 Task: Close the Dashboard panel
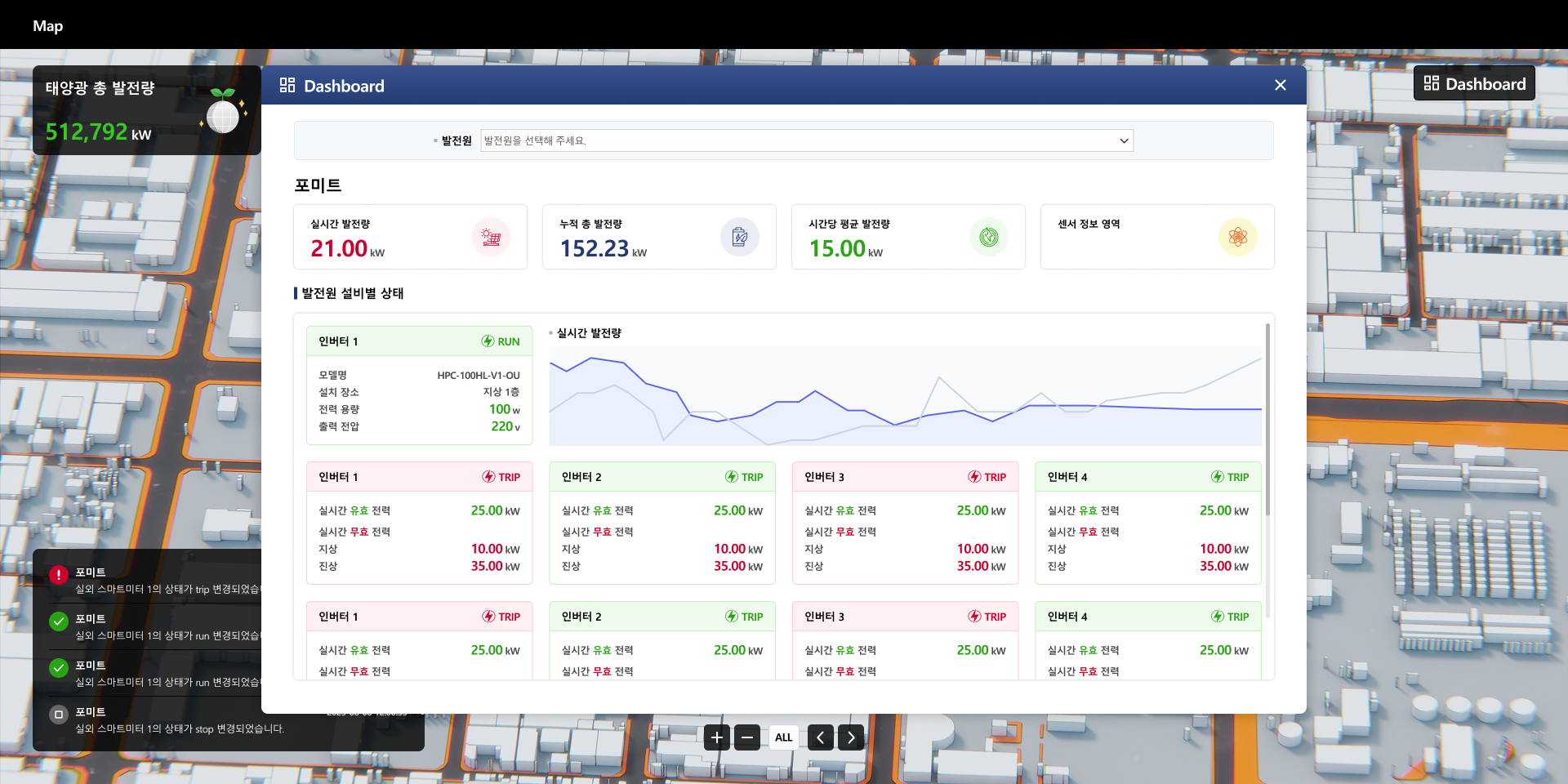1280,85
